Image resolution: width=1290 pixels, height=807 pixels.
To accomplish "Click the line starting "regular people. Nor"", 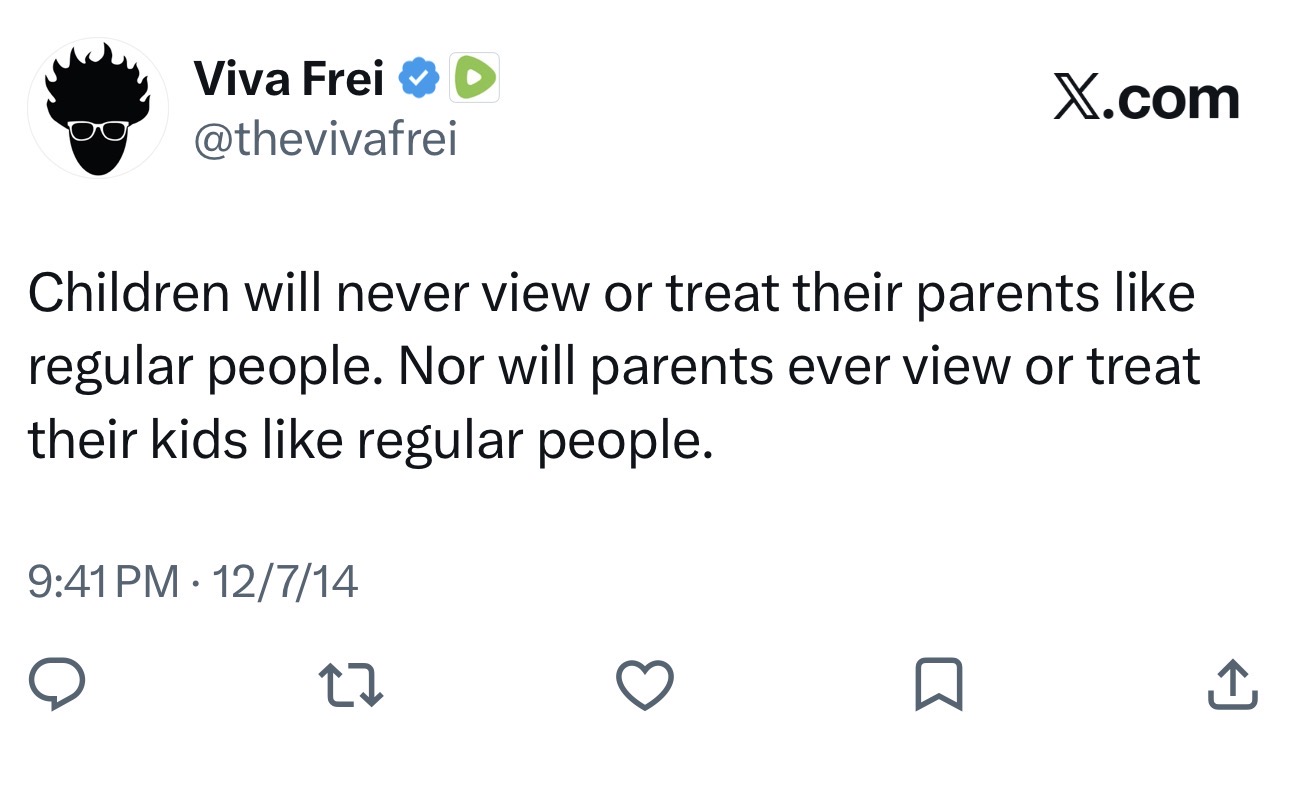I will [x=613, y=367].
